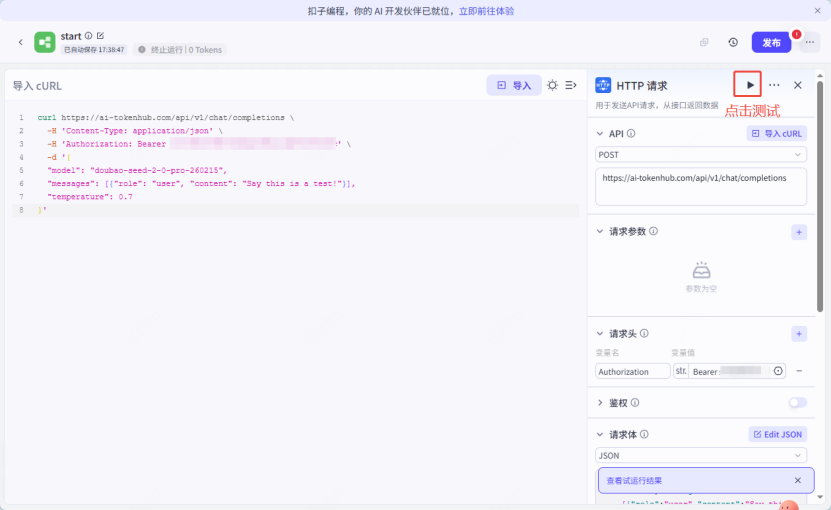Close the 查看试运行结果 notice
This screenshot has height=510, width=831.
coord(798,480)
